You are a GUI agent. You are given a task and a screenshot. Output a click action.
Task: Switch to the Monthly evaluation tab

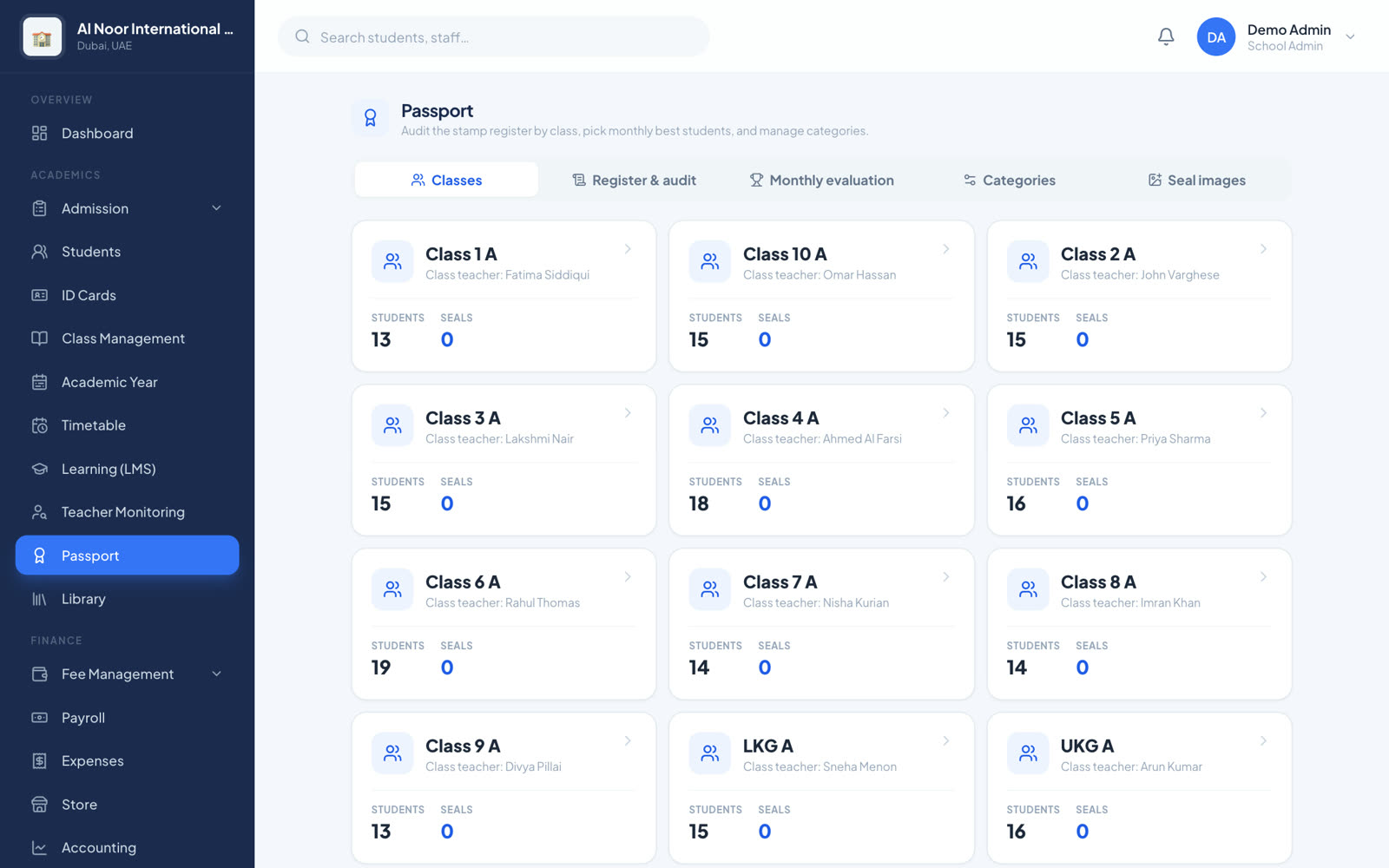(821, 180)
